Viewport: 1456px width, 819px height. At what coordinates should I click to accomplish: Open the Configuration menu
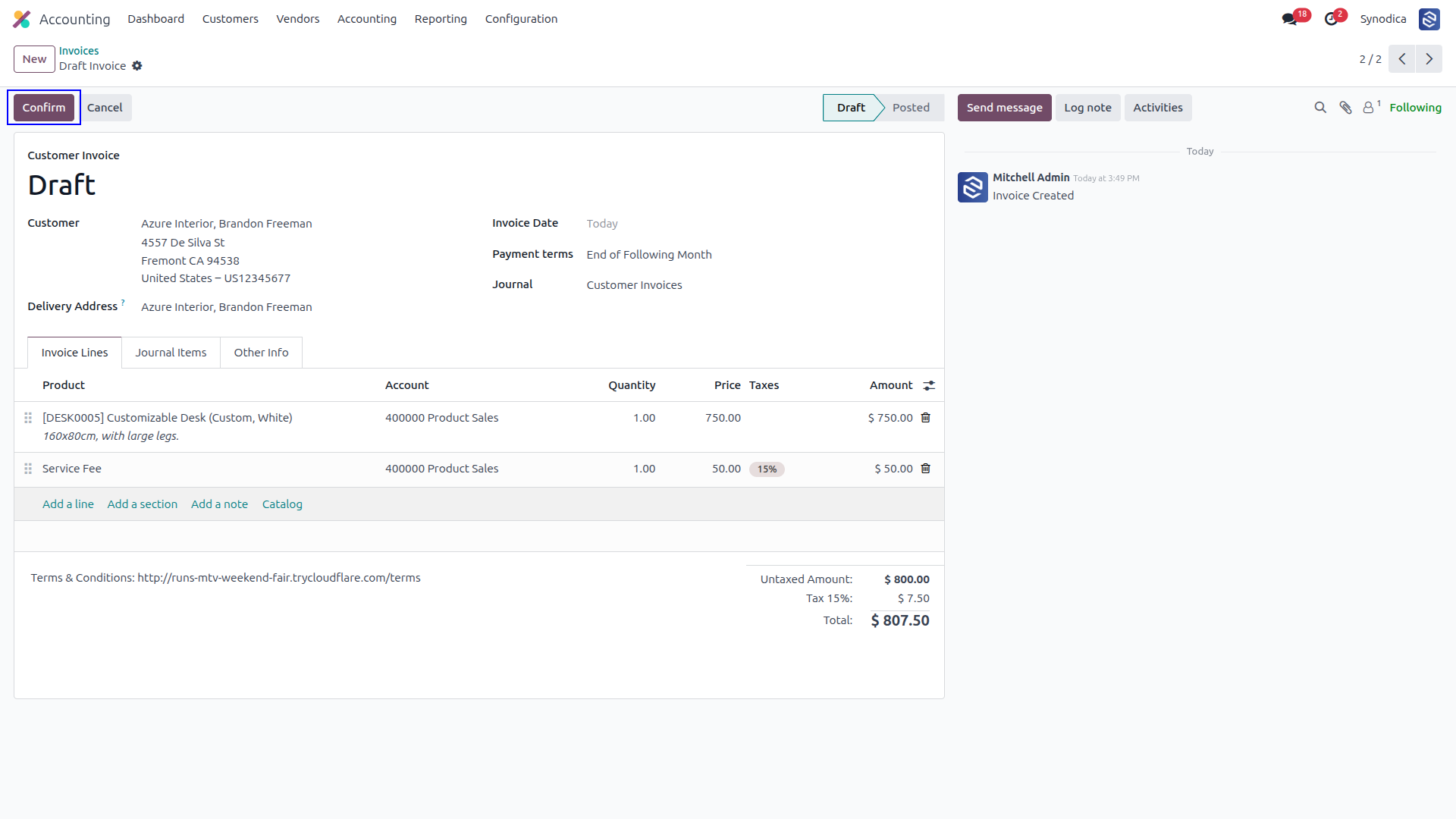[x=521, y=19]
